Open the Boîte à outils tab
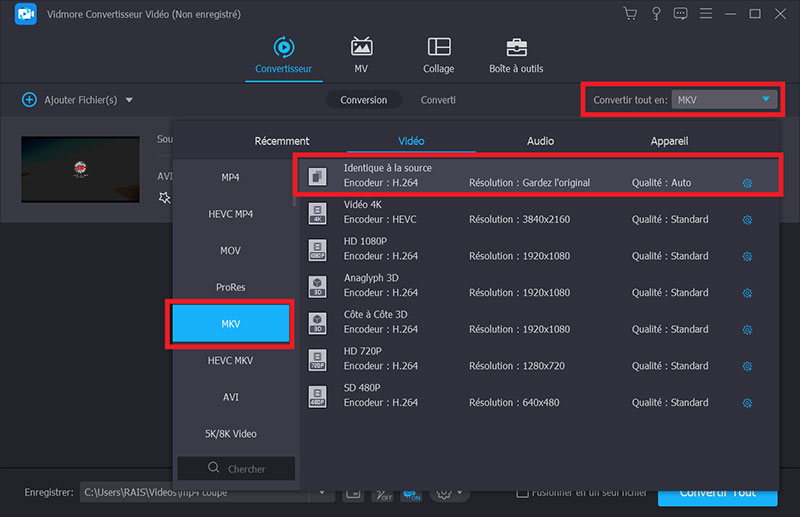Screen dimensions: 800x517 pyautogui.click(x=516, y=56)
